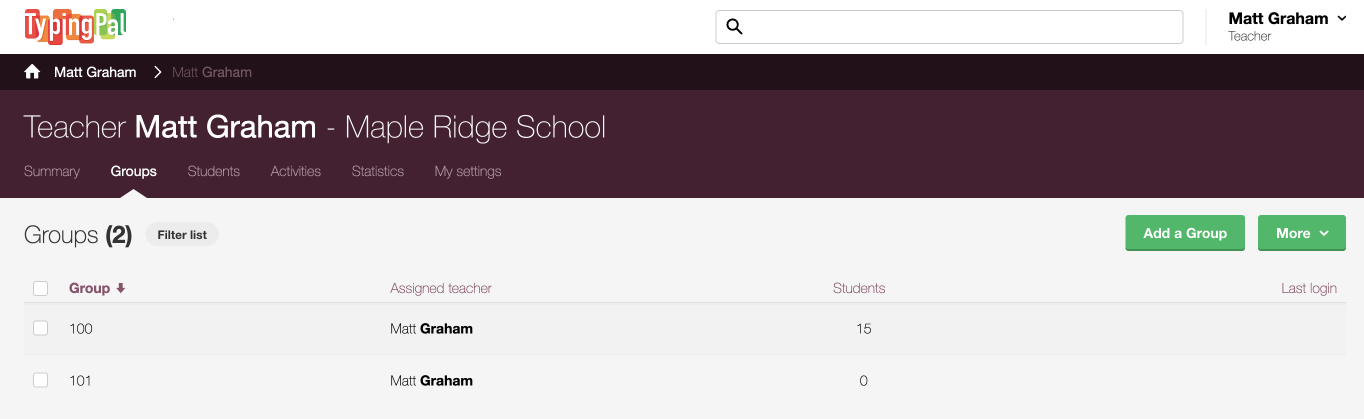Click the Add a Group button
This screenshot has width=1364, height=419.
[x=1185, y=233]
